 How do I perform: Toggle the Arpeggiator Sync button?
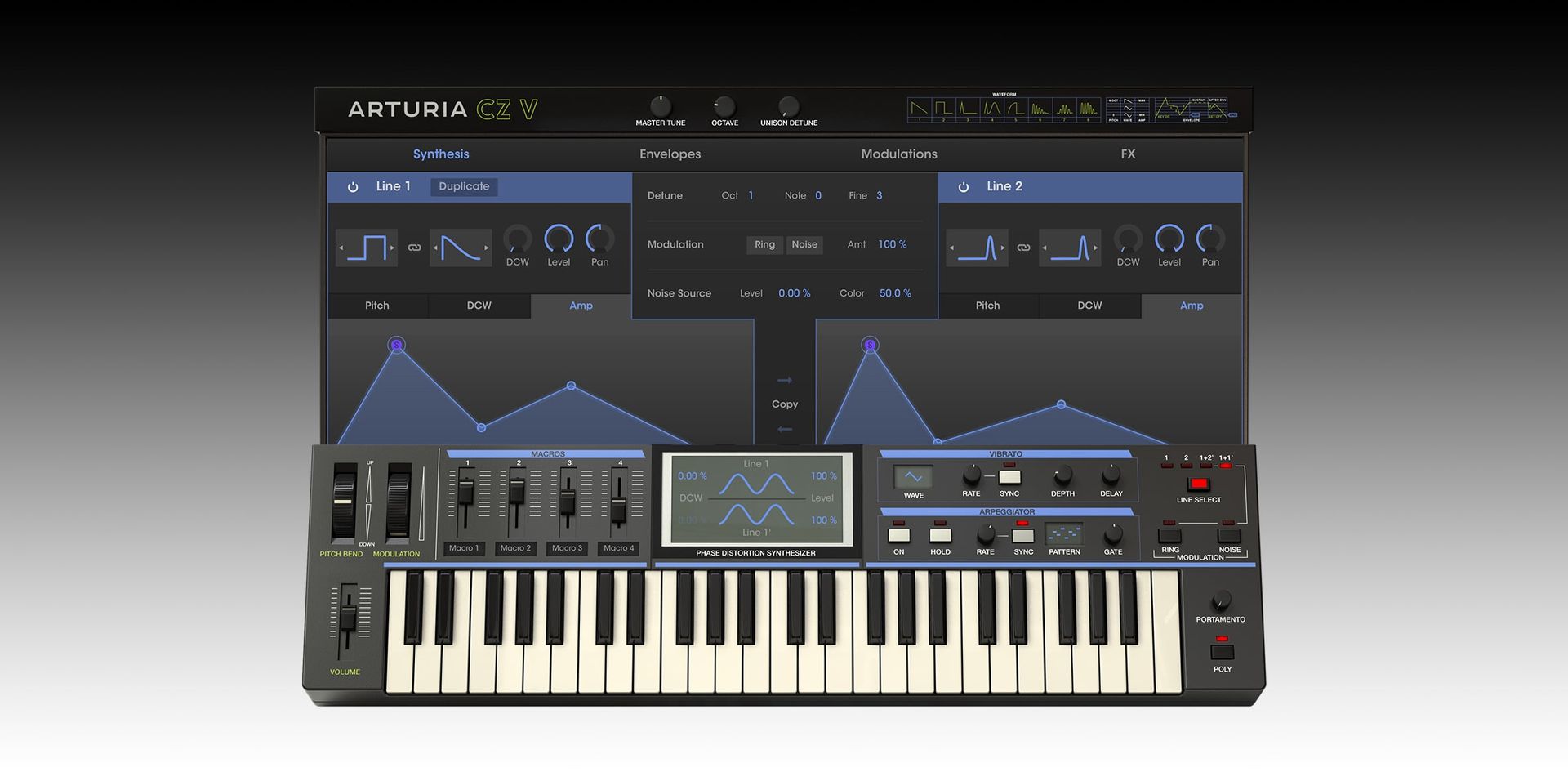(1022, 535)
